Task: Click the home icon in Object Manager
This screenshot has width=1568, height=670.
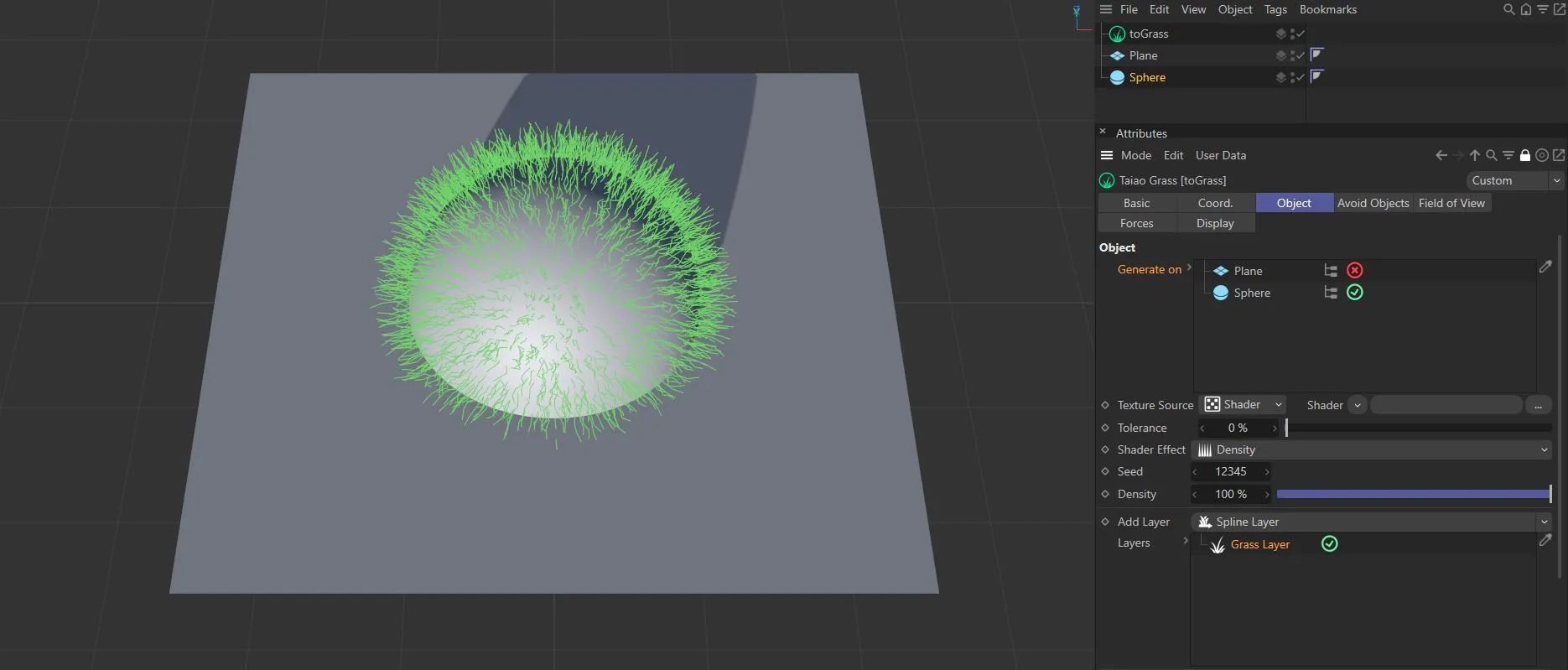Action: click(x=1526, y=10)
